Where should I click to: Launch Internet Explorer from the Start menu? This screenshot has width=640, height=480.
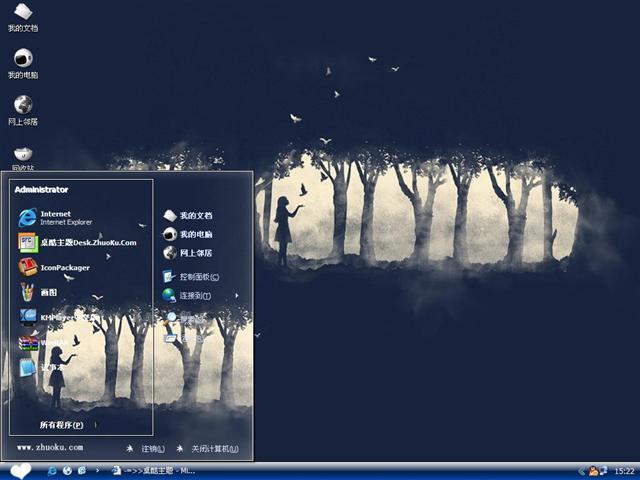[x=56, y=218]
